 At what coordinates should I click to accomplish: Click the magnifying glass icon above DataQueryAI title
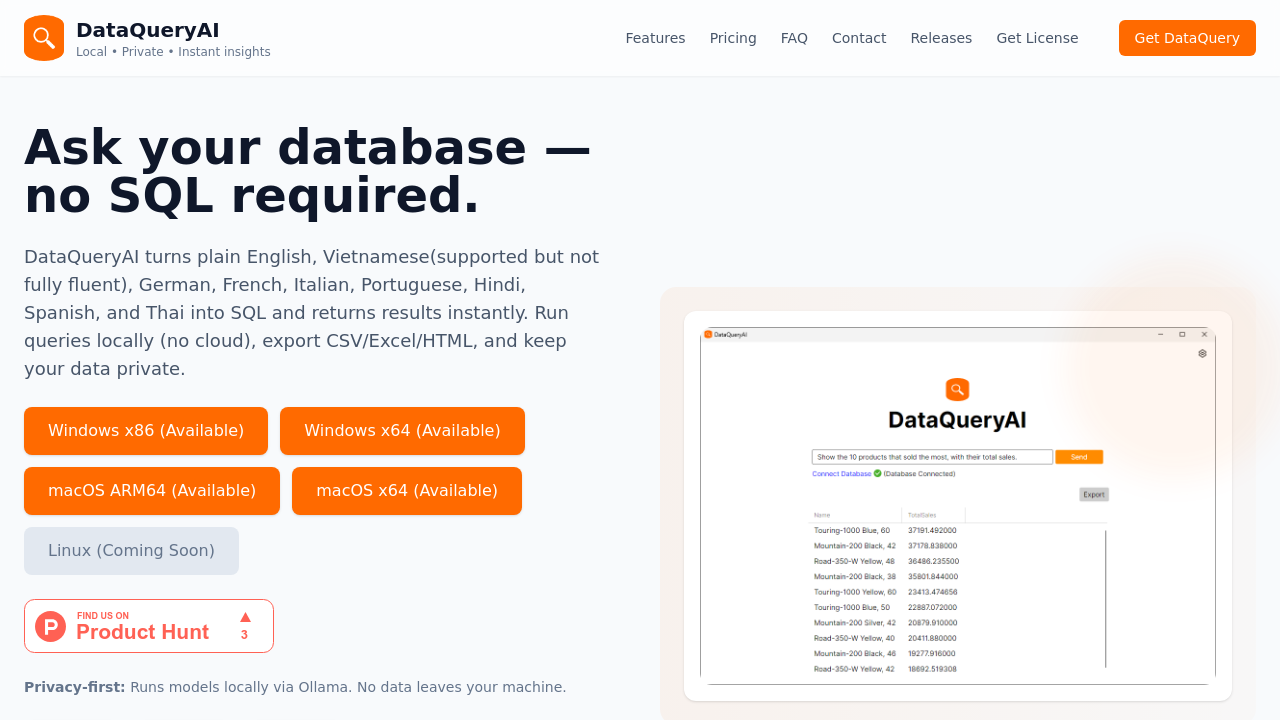957,389
